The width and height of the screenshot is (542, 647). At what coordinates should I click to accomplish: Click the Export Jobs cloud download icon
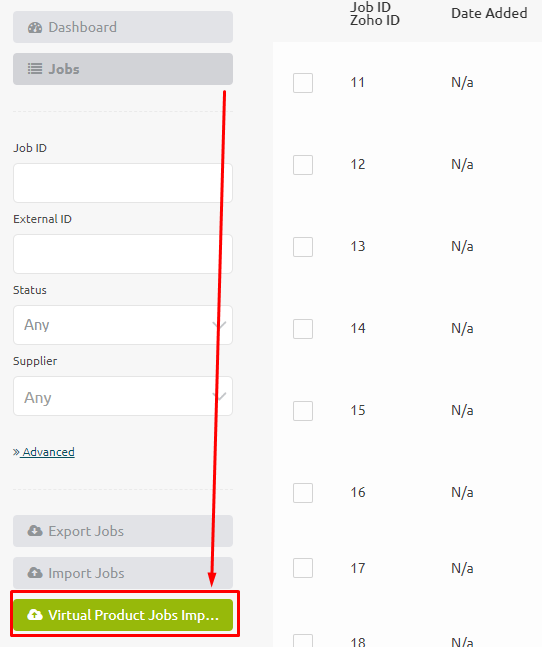(x=35, y=531)
